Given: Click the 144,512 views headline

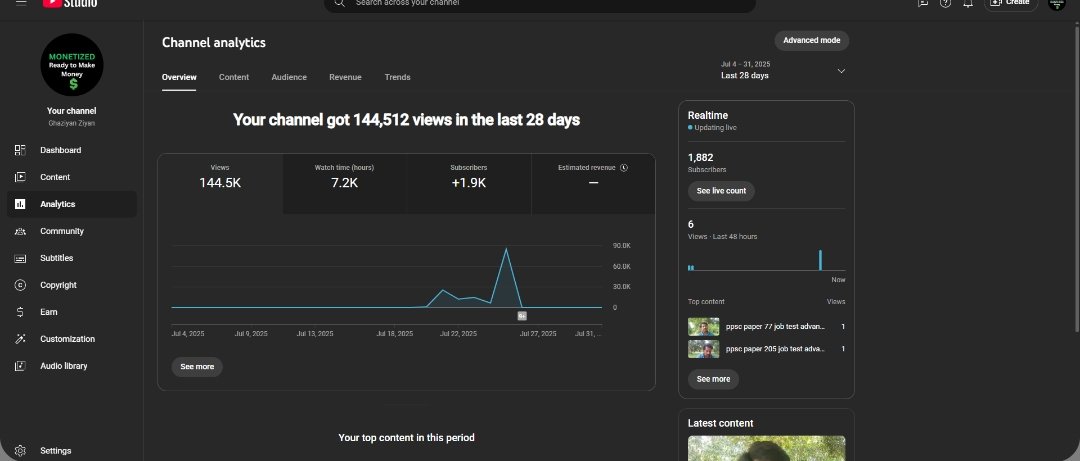Looking at the screenshot, I should [x=406, y=120].
